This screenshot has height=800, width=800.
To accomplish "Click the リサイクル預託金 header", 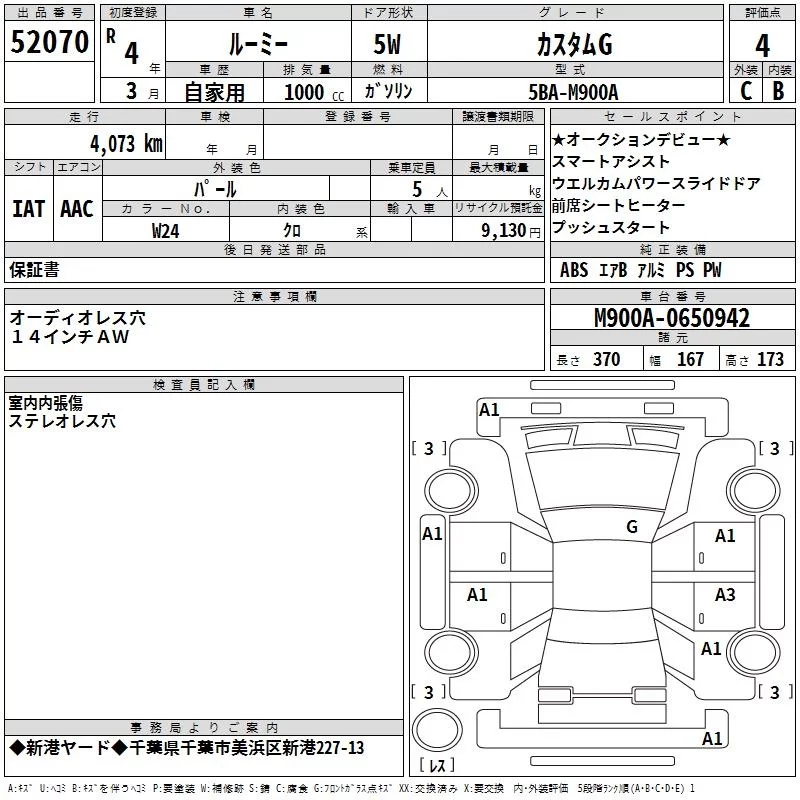I will click(498, 208).
